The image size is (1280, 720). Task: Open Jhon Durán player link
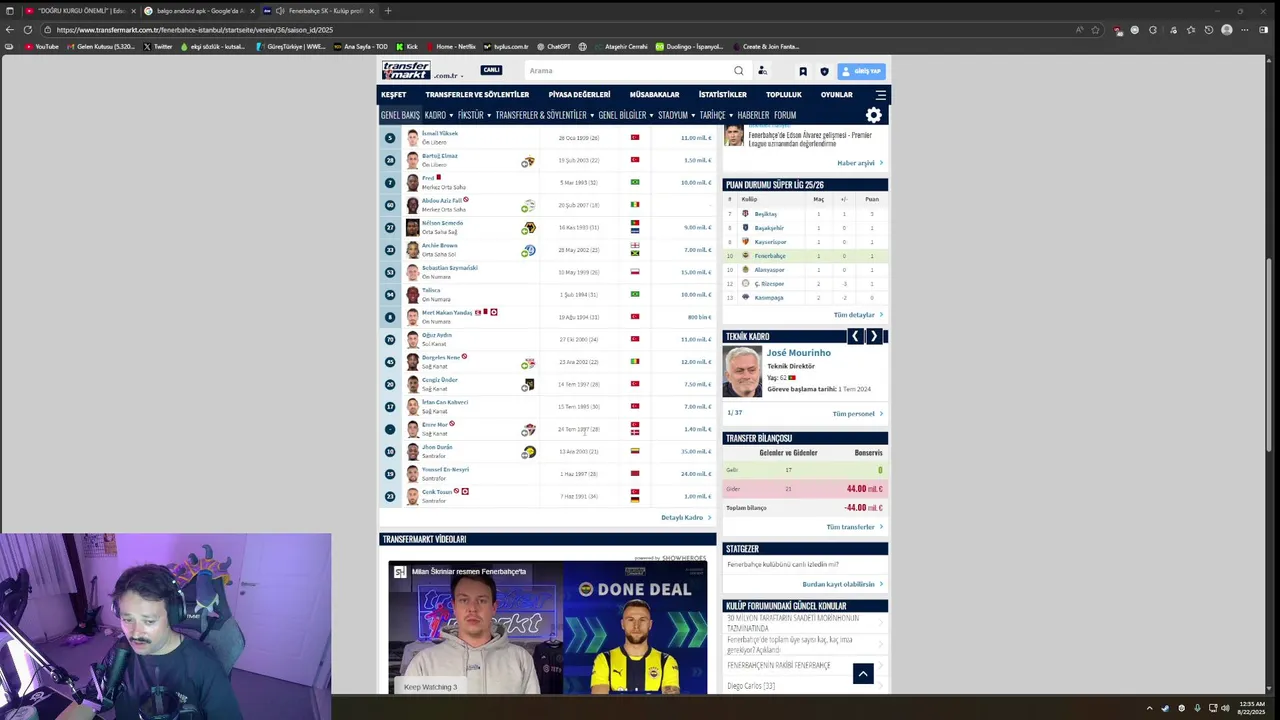coord(437,447)
